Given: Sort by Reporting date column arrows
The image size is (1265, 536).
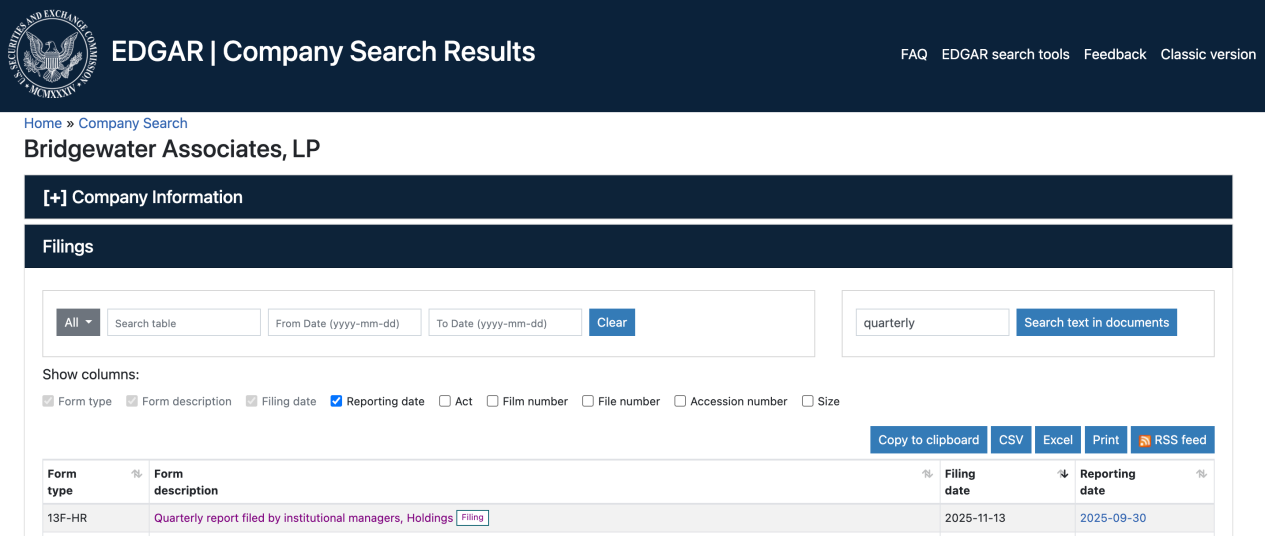Looking at the screenshot, I should coord(1201,474).
